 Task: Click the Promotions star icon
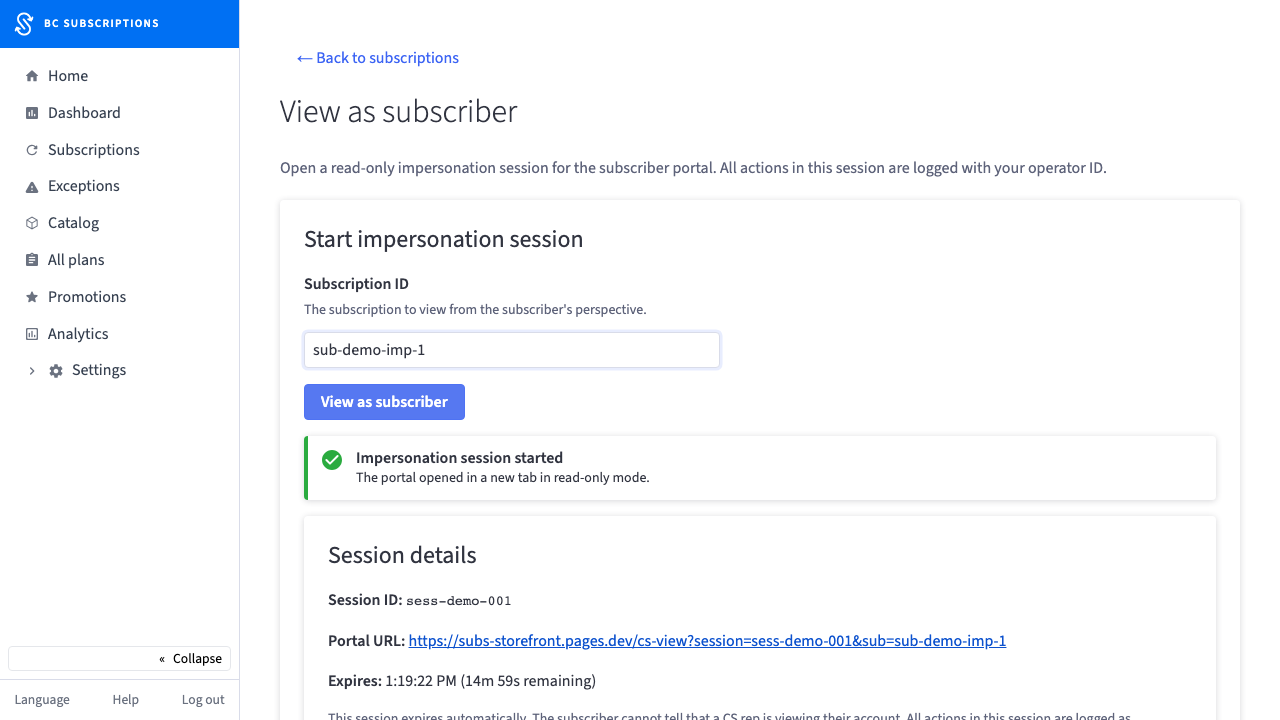tap(32, 297)
